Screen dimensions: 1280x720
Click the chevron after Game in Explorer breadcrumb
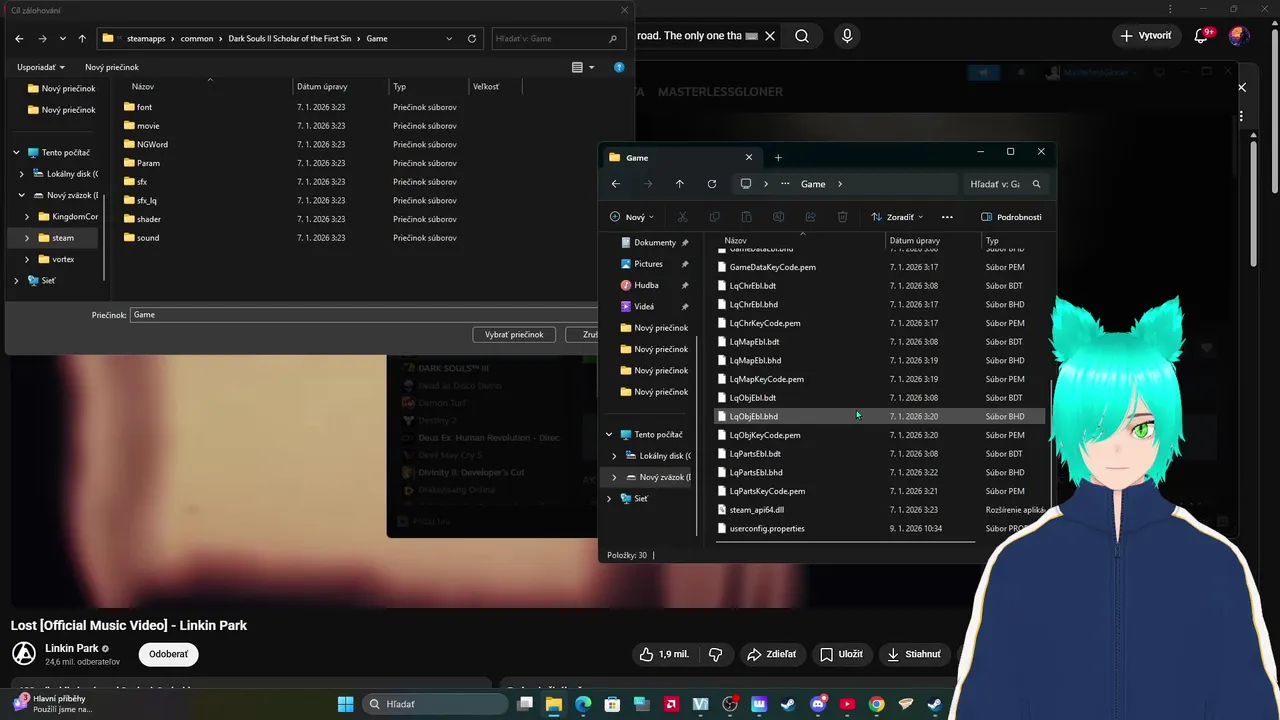tap(840, 184)
